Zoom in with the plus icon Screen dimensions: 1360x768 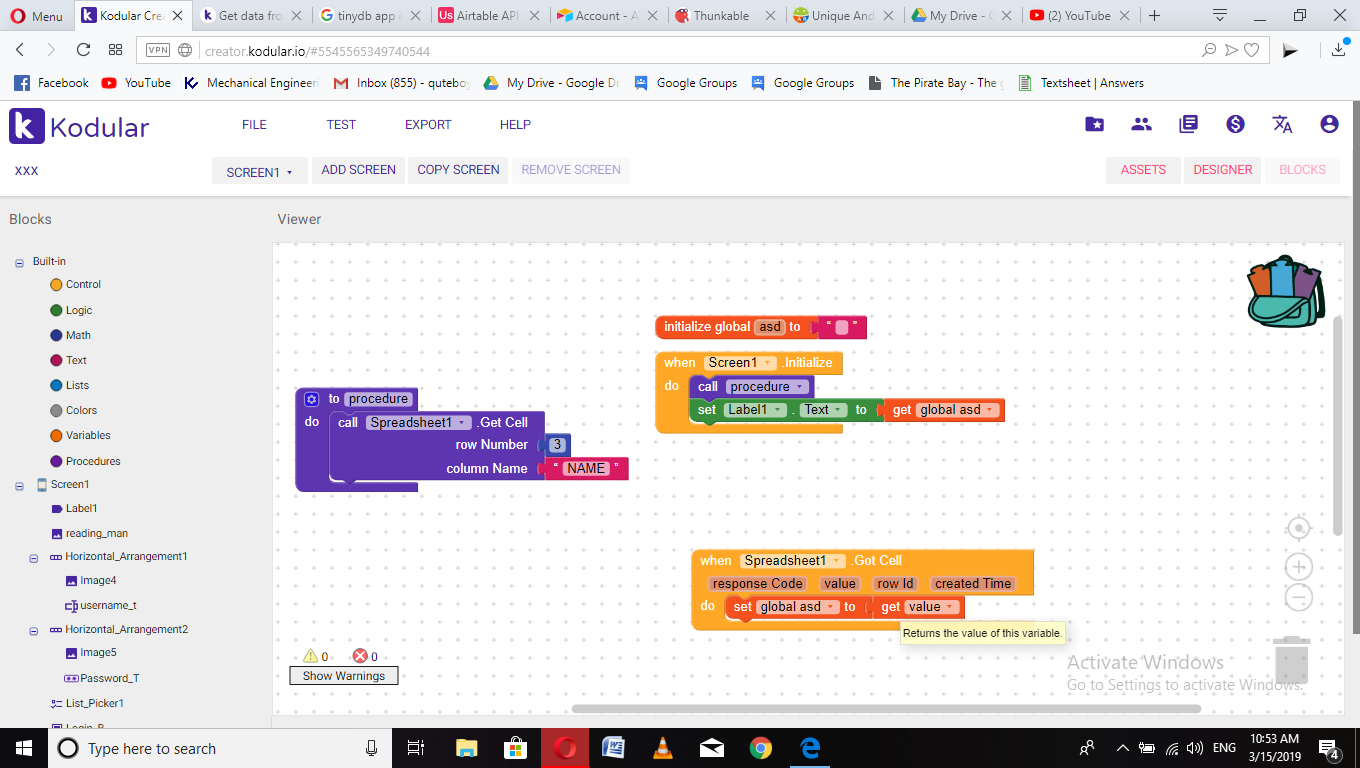[1298, 567]
